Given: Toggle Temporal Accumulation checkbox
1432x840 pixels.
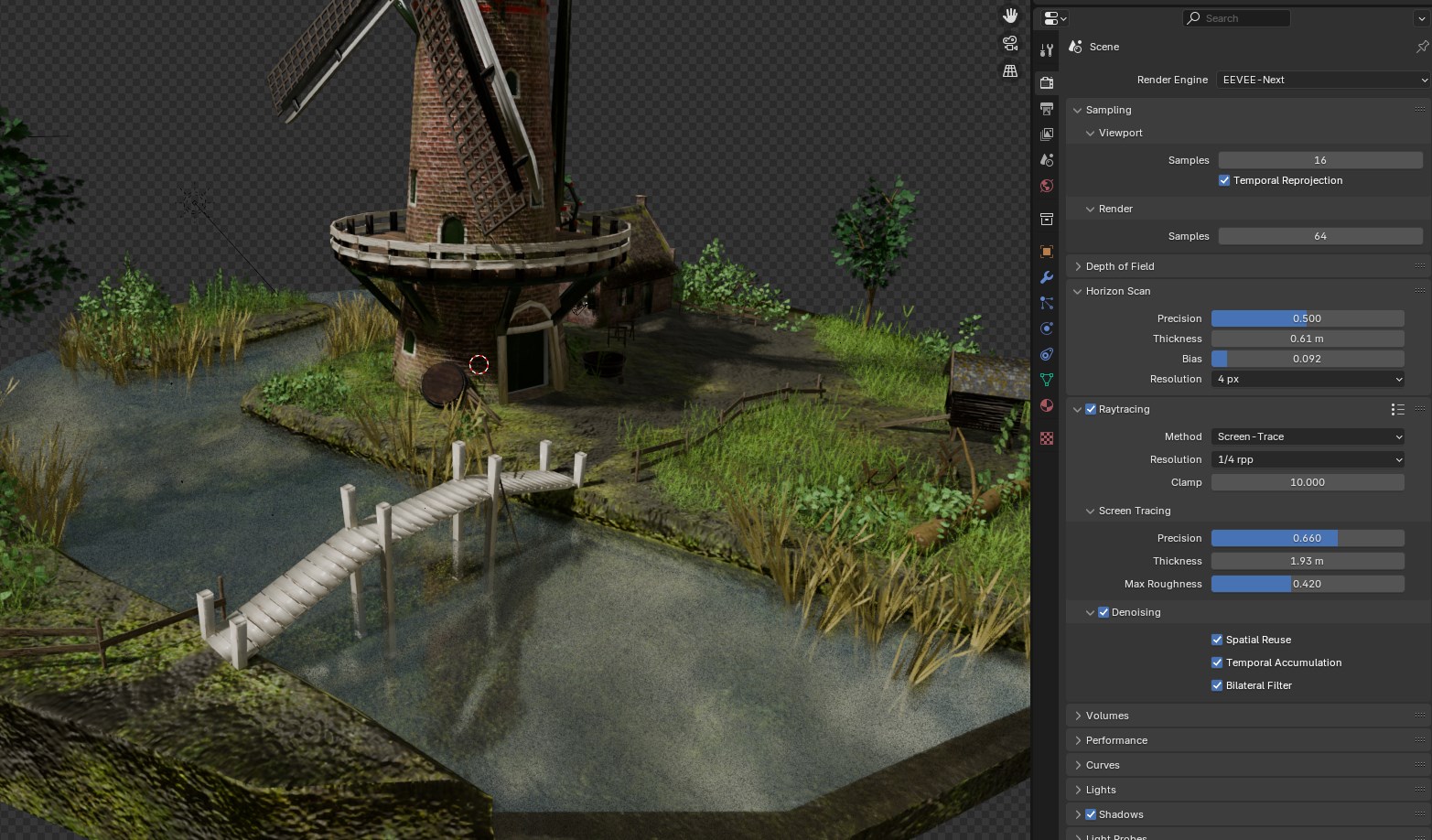Looking at the screenshot, I should click(x=1217, y=662).
